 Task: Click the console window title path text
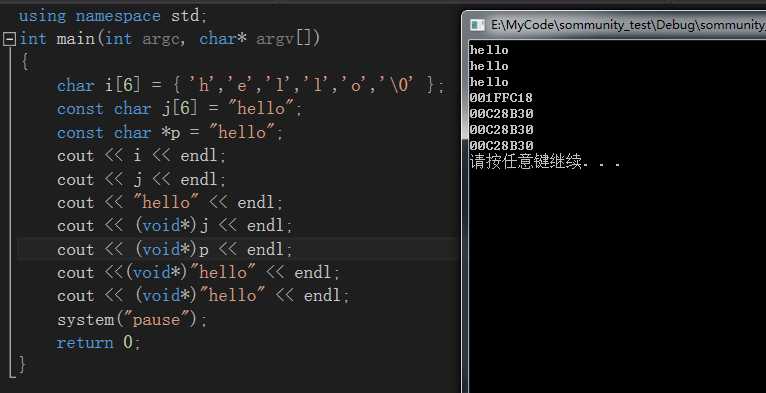click(x=628, y=25)
